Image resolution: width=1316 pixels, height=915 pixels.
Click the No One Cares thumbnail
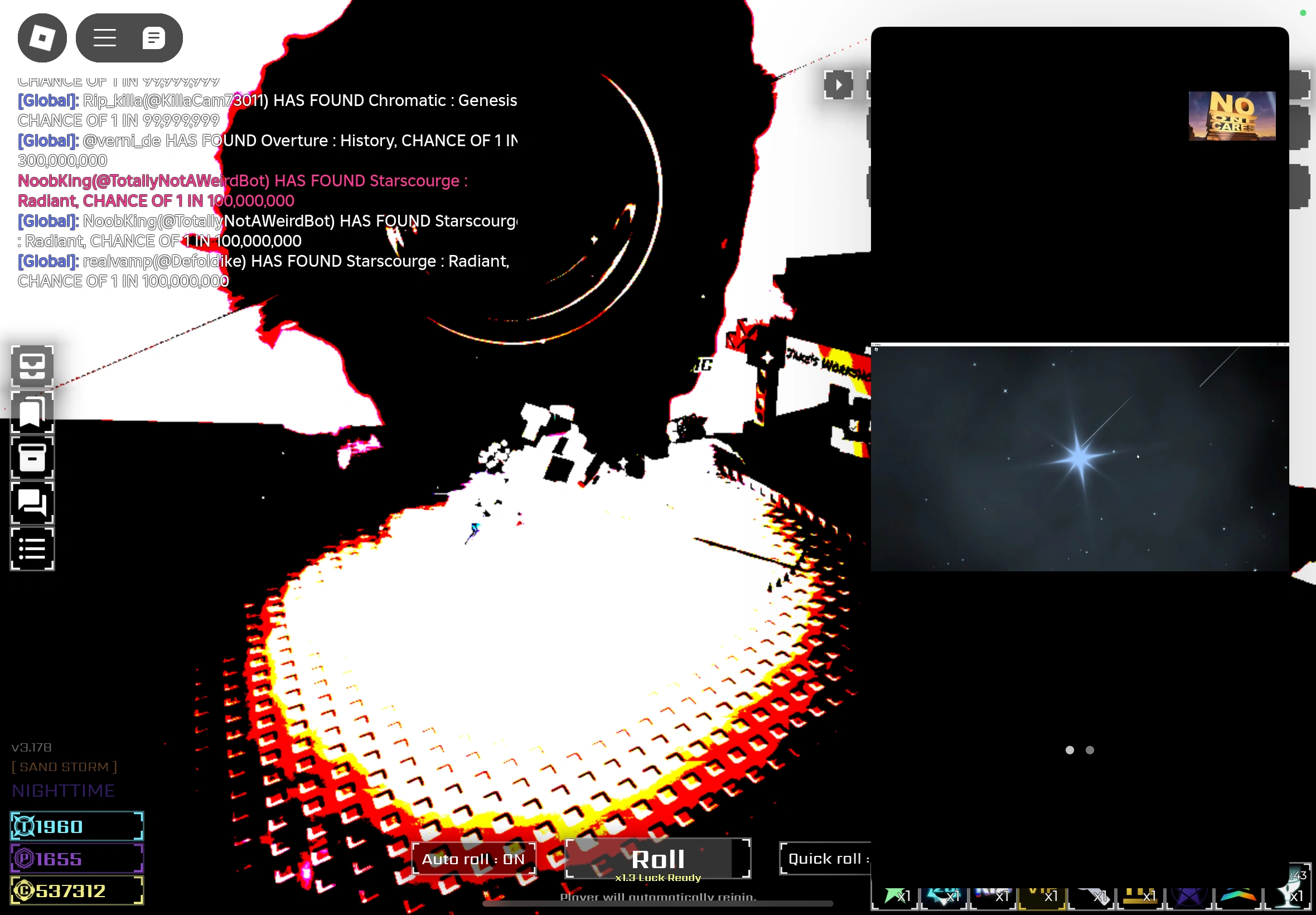(x=1232, y=115)
